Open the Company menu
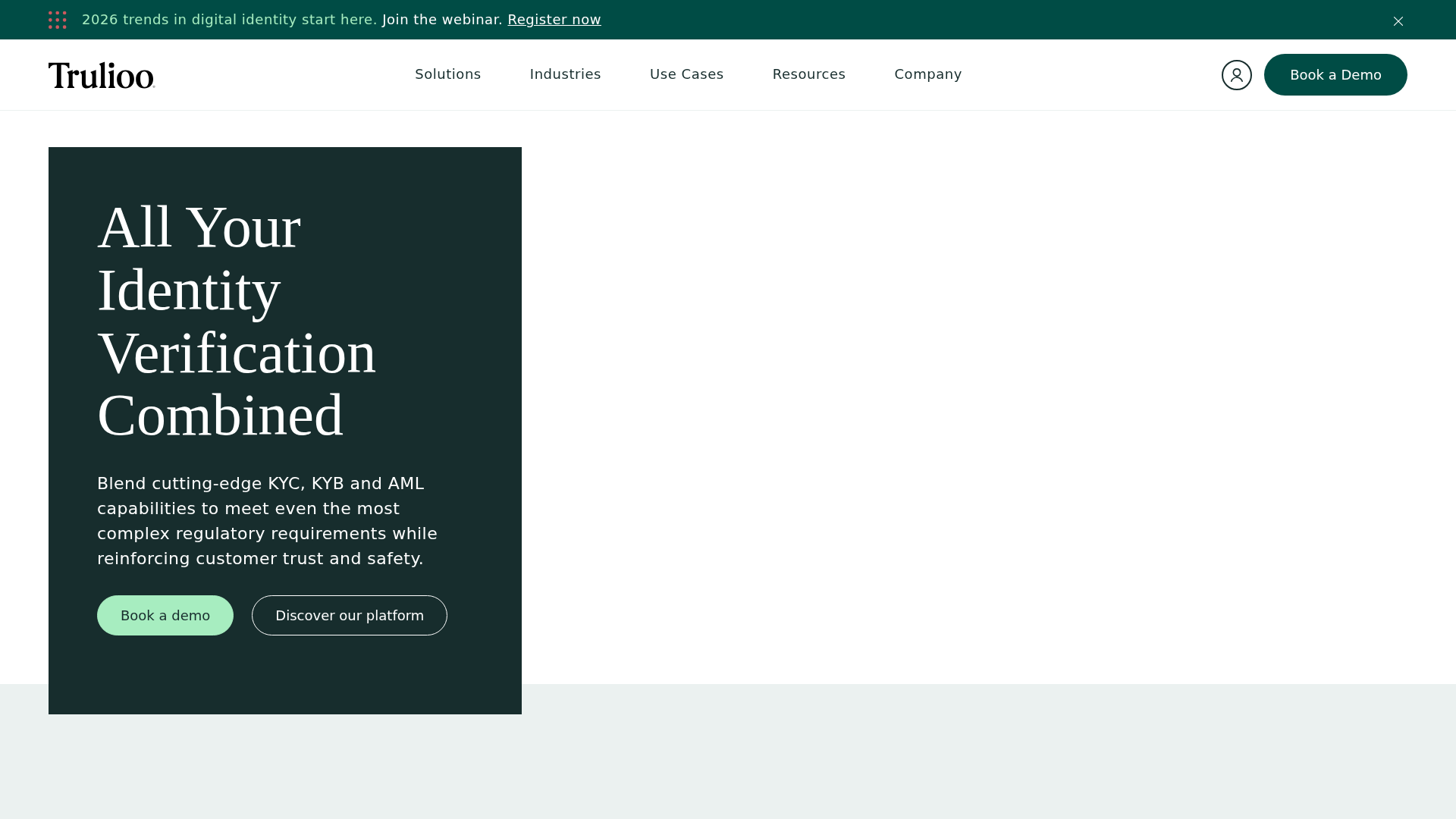 click(x=927, y=74)
